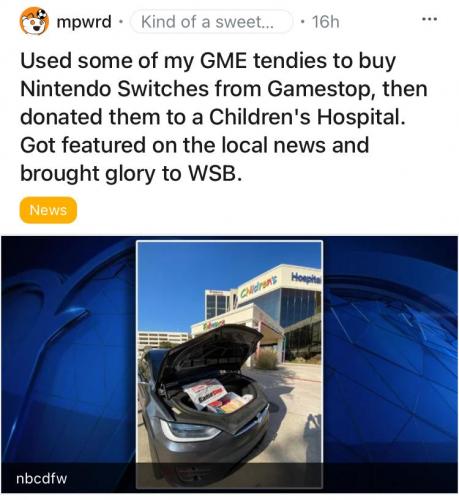
Task: Open the nbcdfw source link label
Action: [x=41, y=478]
